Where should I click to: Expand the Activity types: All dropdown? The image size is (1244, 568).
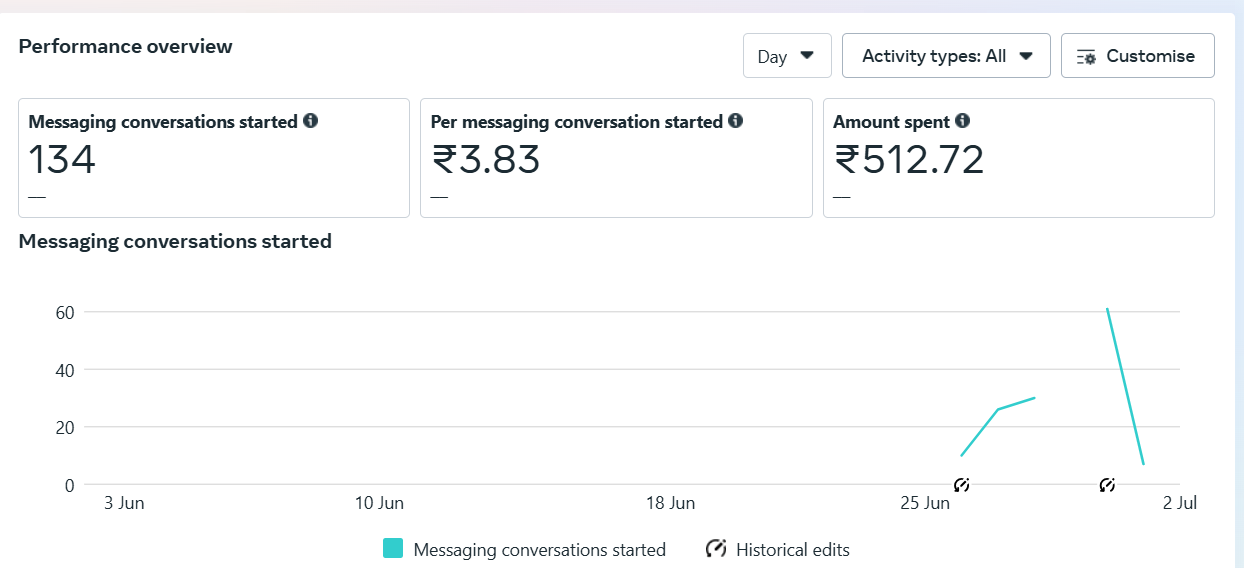pyautogui.click(x=946, y=56)
